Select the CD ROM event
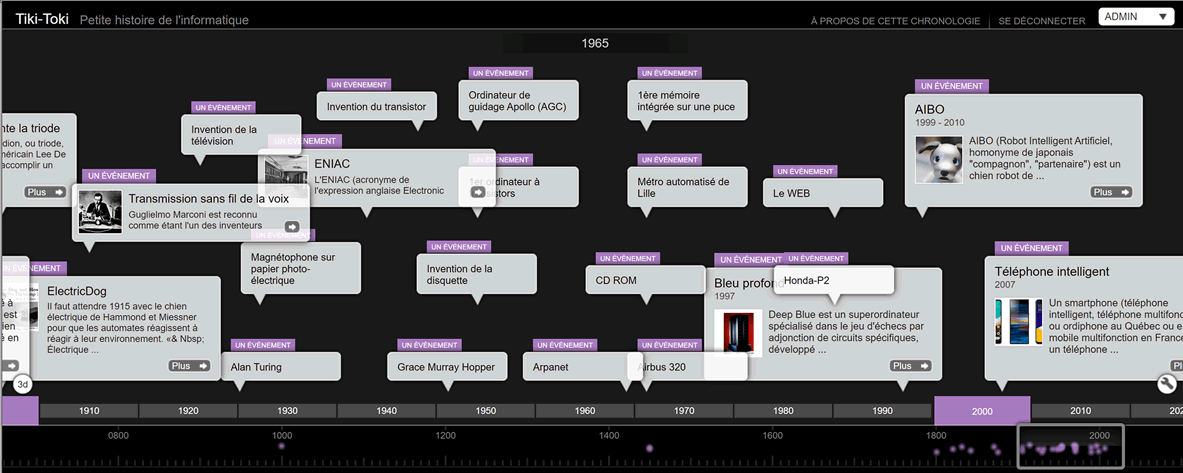This screenshot has height=473, width=1183. (x=646, y=280)
